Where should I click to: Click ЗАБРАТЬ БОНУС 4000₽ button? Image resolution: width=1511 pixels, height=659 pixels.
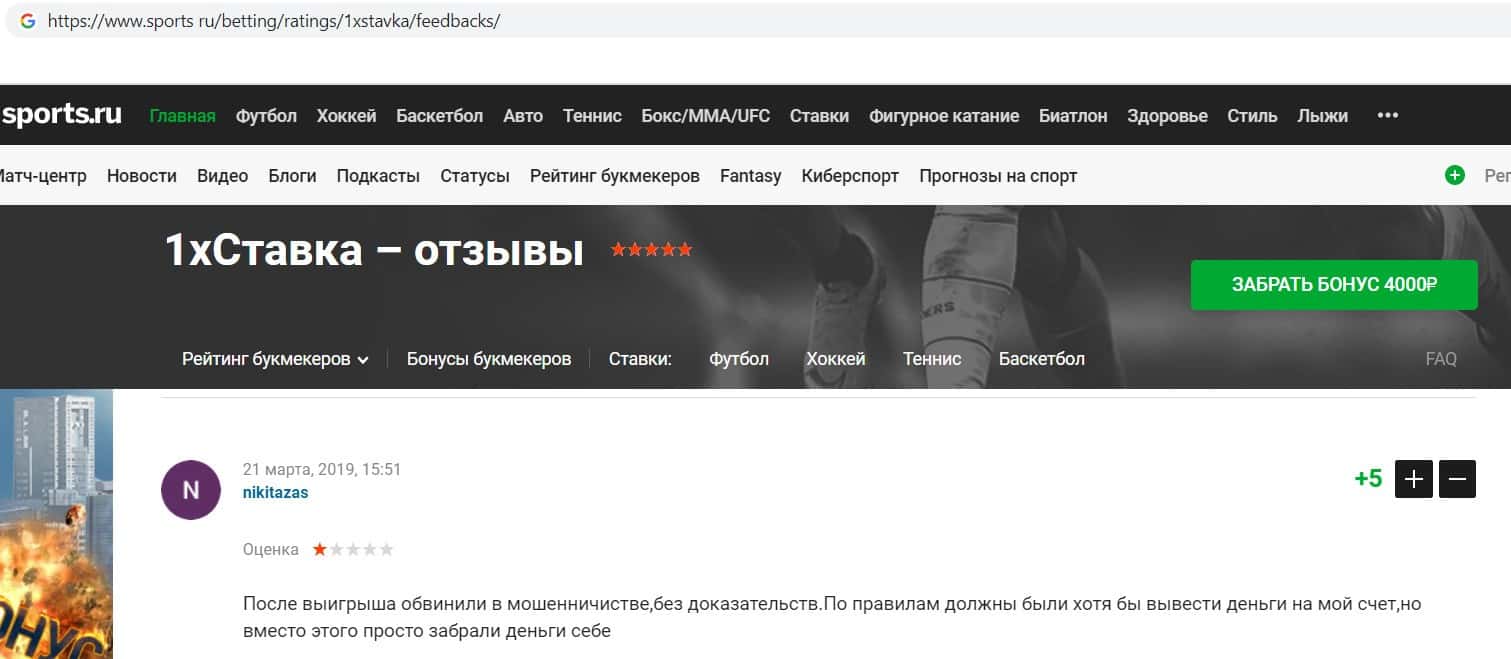pos(1334,285)
